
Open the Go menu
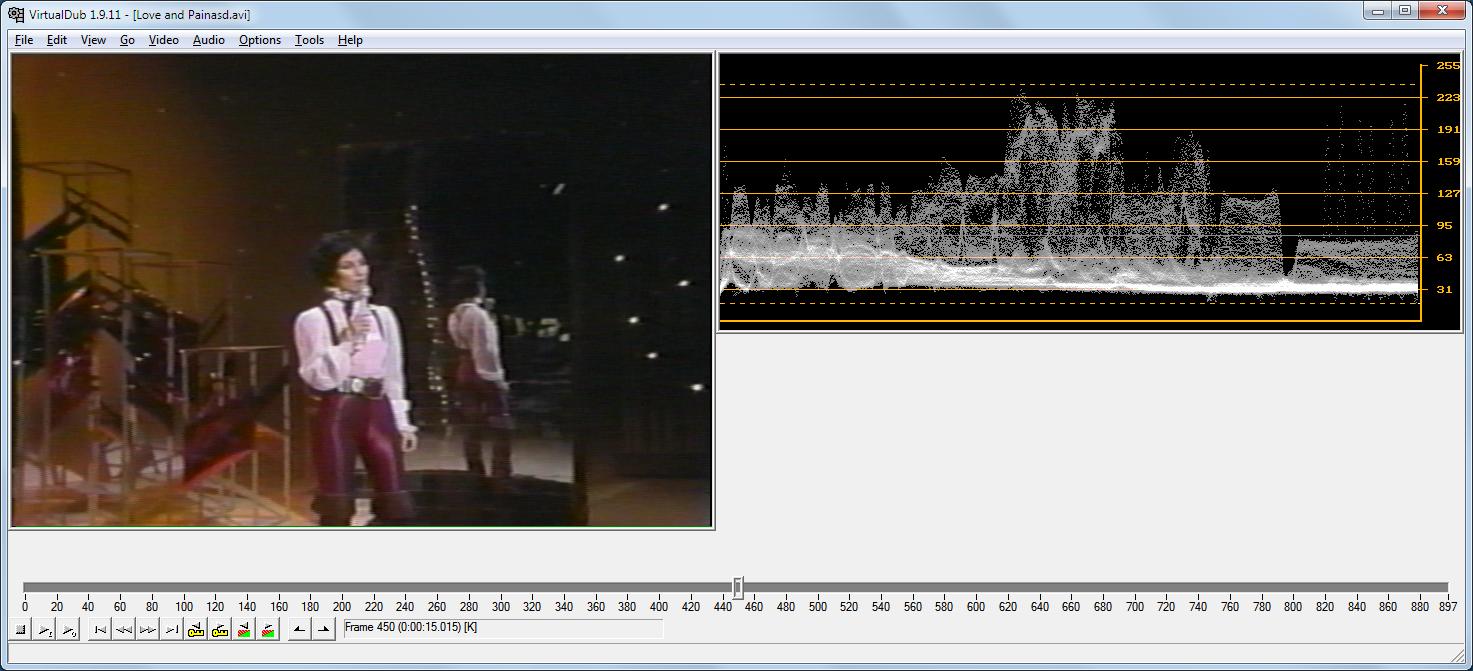[127, 40]
